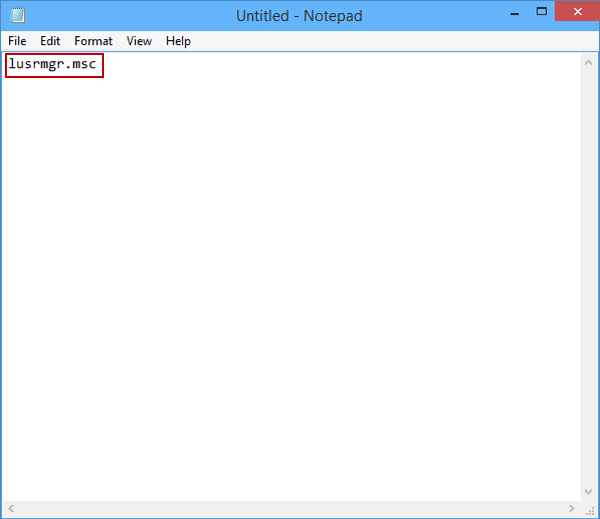Click the resize grip in window corner
Viewport: 600px width, 519px height.
pyautogui.click(x=590, y=509)
